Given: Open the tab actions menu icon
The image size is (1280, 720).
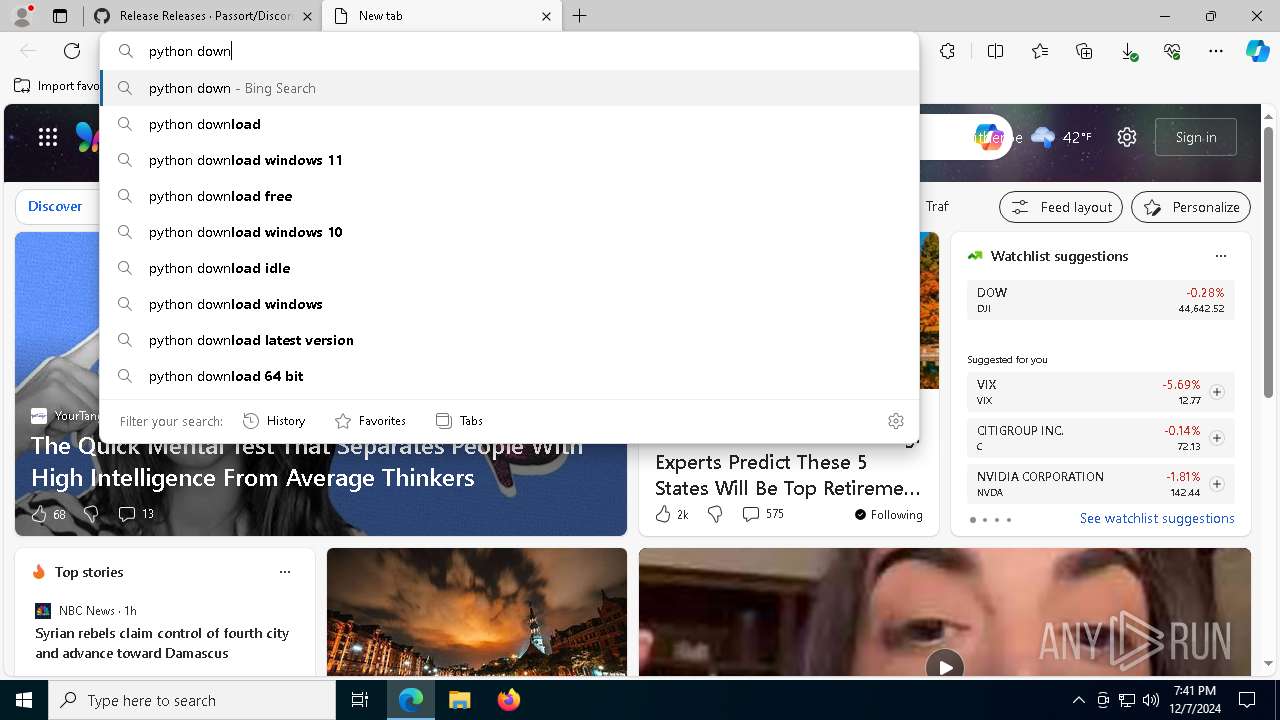Looking at the screenshot, I should point(60,16).
